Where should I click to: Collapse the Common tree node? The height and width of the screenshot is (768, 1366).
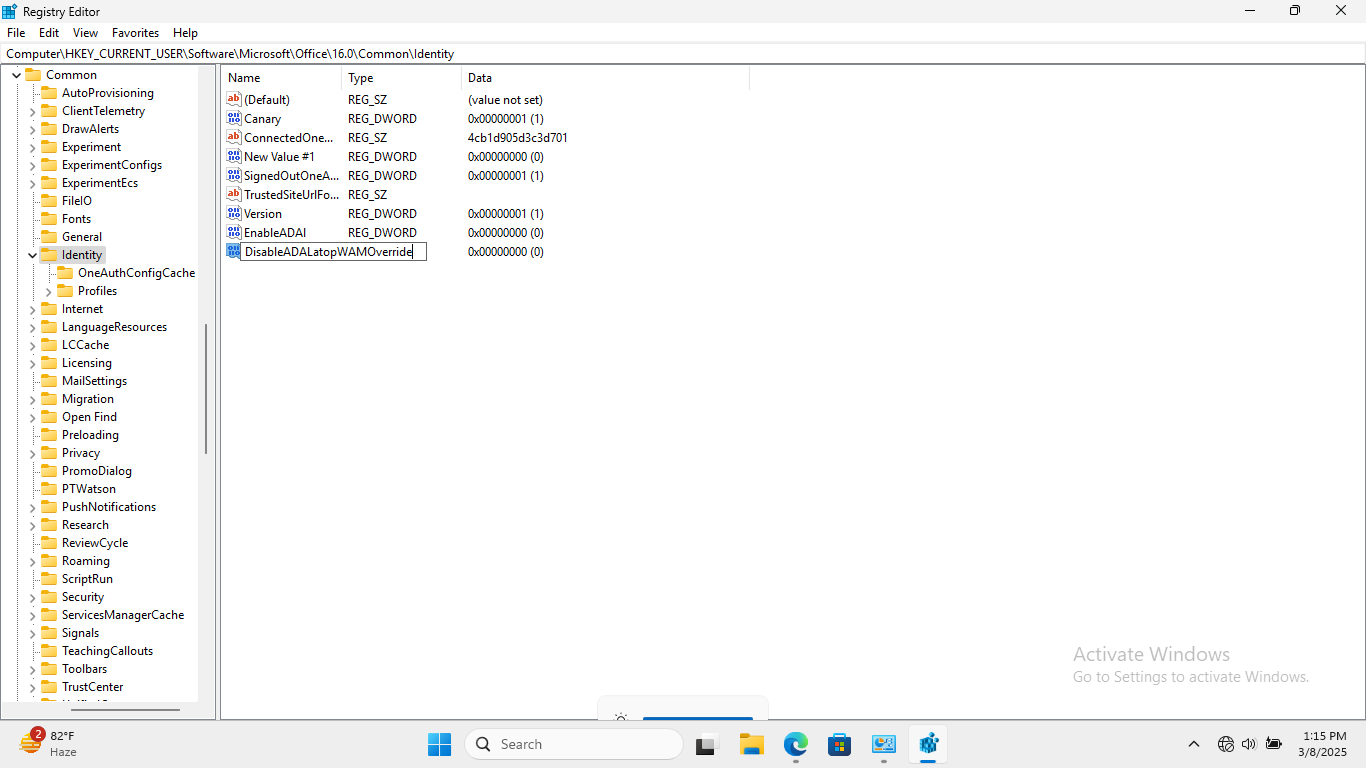17,75
